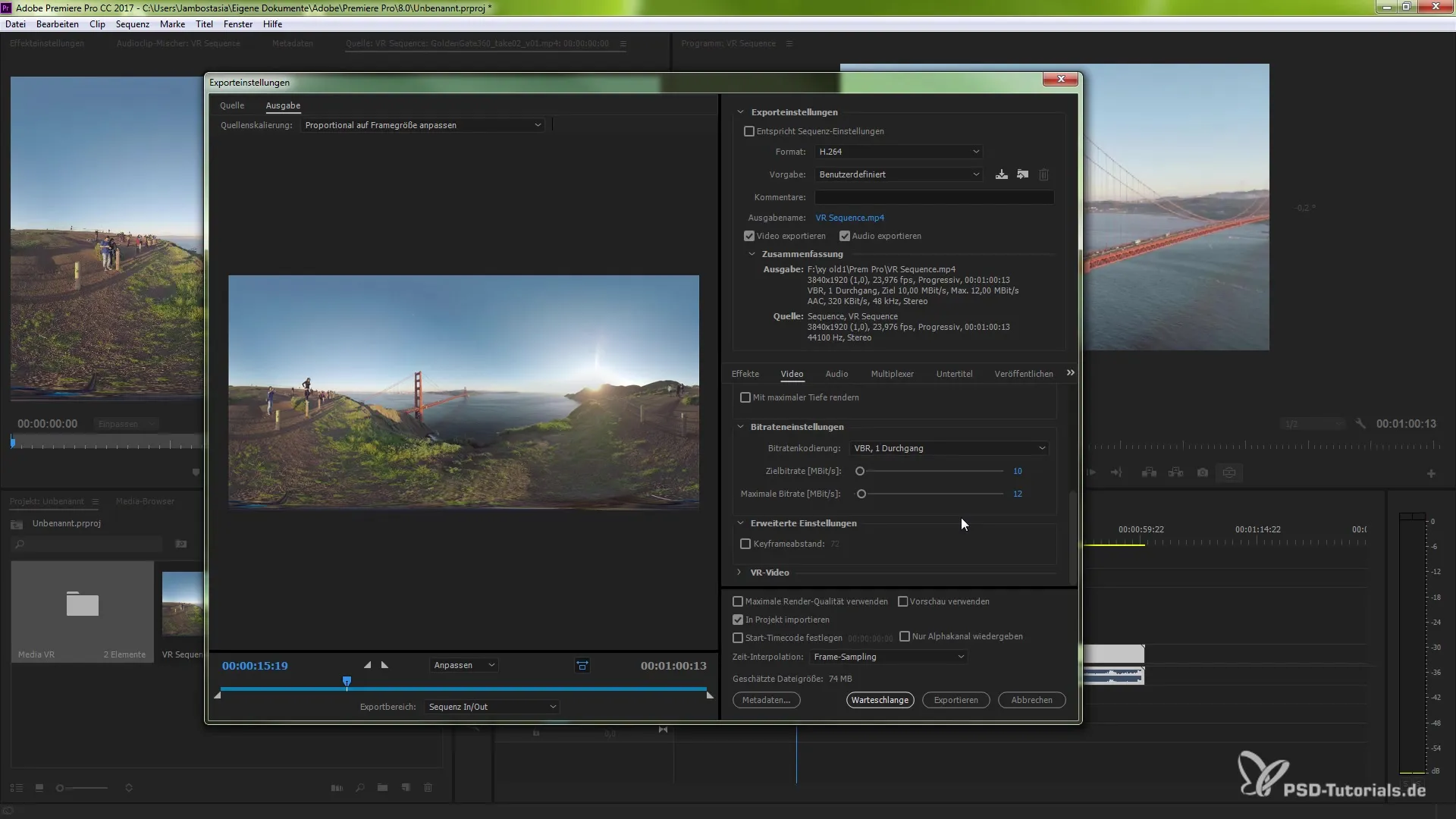Click the search filter camera icon in Project panel
This screenshot has width=1456, height=819.
click(x=180, y=544)
